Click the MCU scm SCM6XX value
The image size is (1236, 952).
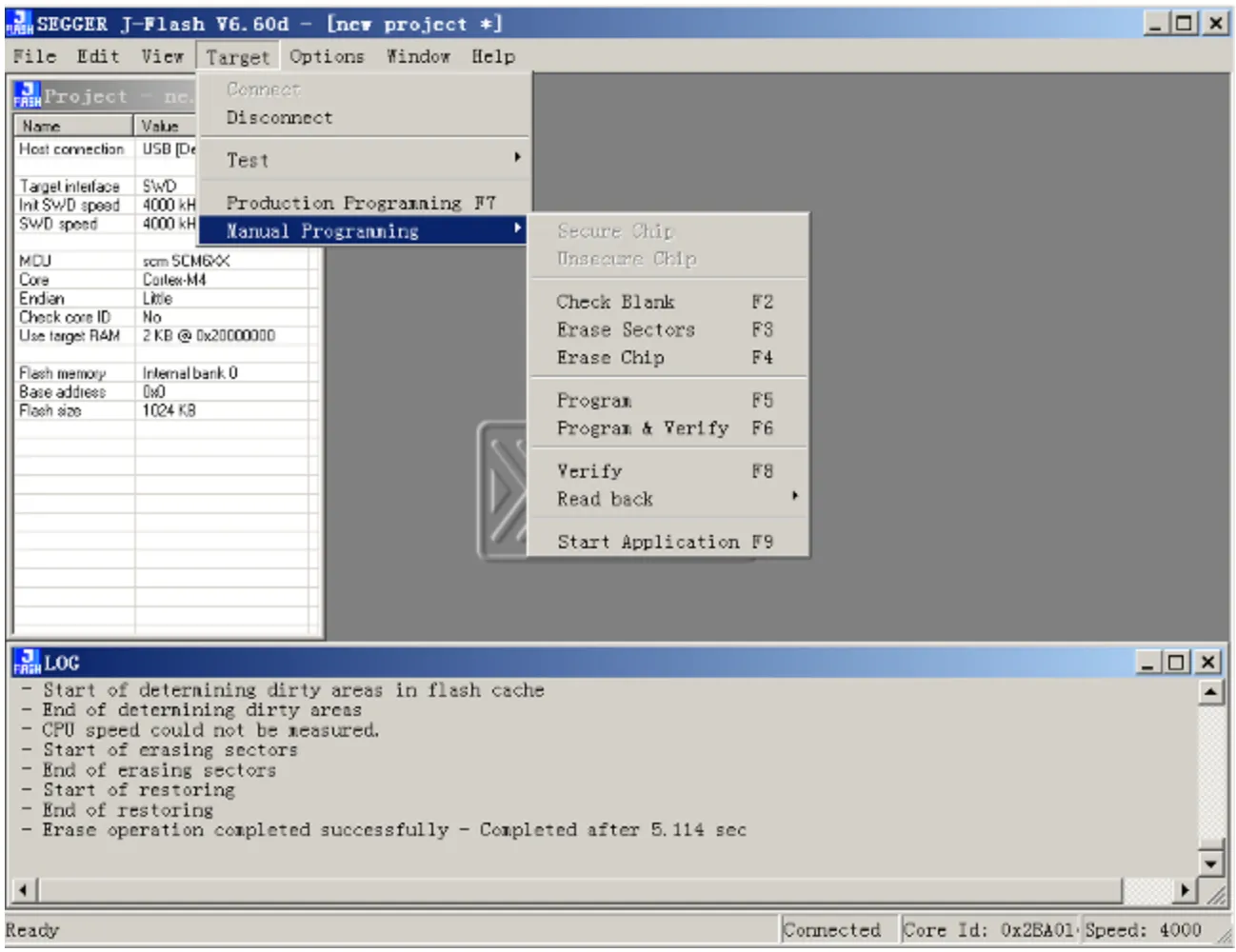[187, 261]
